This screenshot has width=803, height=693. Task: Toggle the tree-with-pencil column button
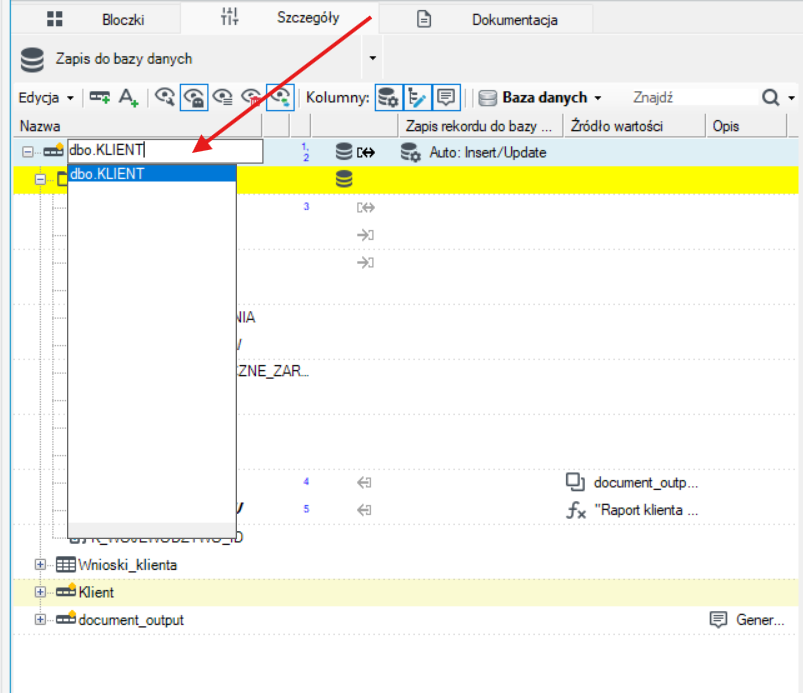[x=417, y=97]
